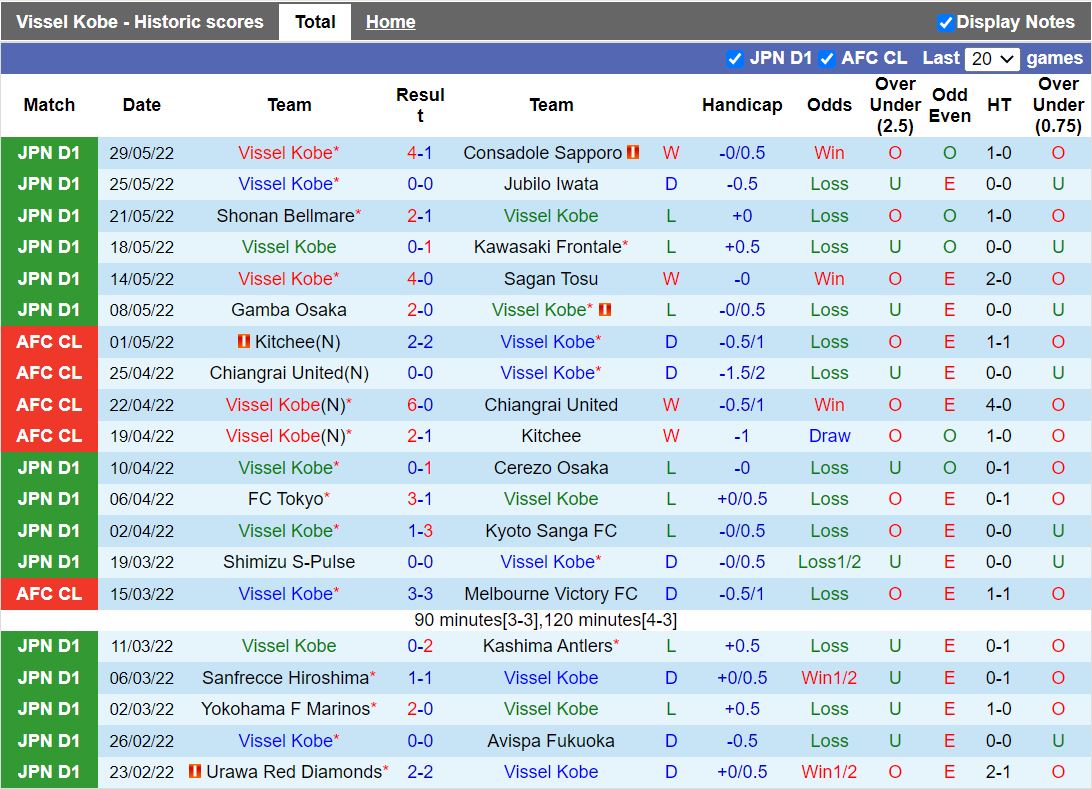Viewport: 1092px width, 789px height.
Task: Click Vissel Kobe - Historic scores title
Action: coord(140,22)
